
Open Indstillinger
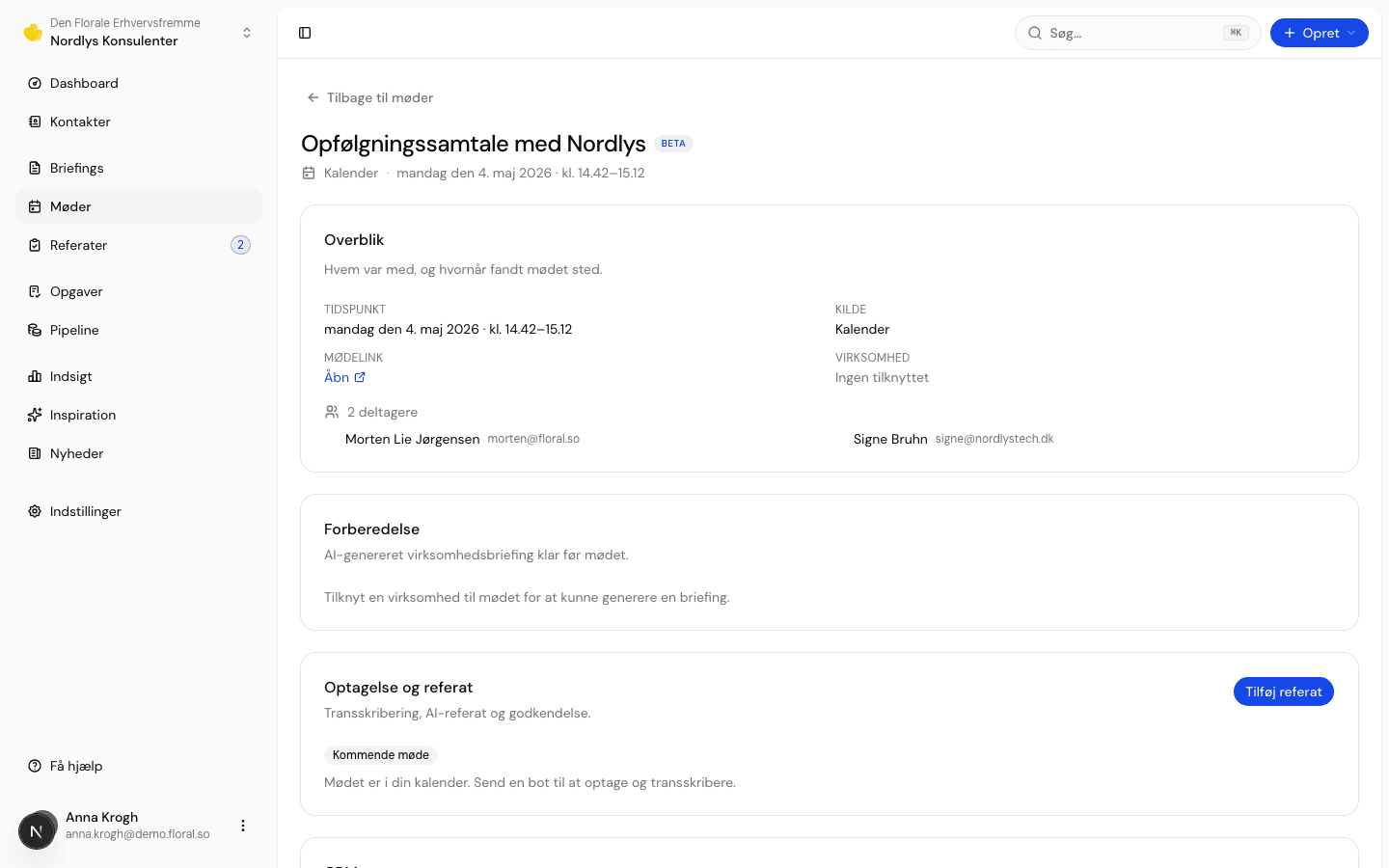coord(139,511)
